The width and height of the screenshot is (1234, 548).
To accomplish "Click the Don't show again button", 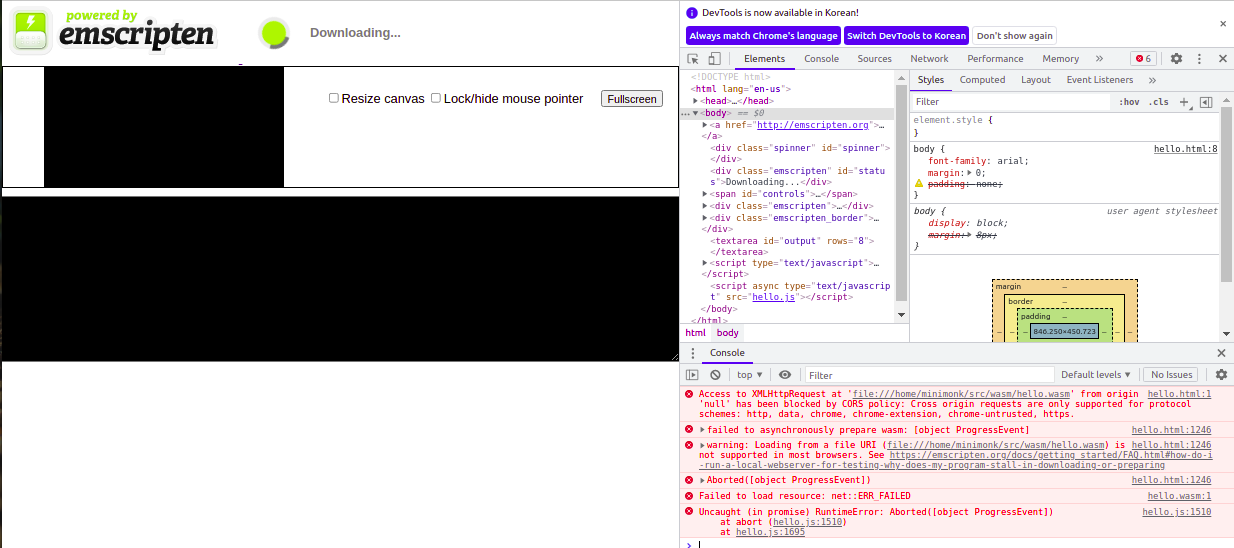I will [x=1015, y=36].
